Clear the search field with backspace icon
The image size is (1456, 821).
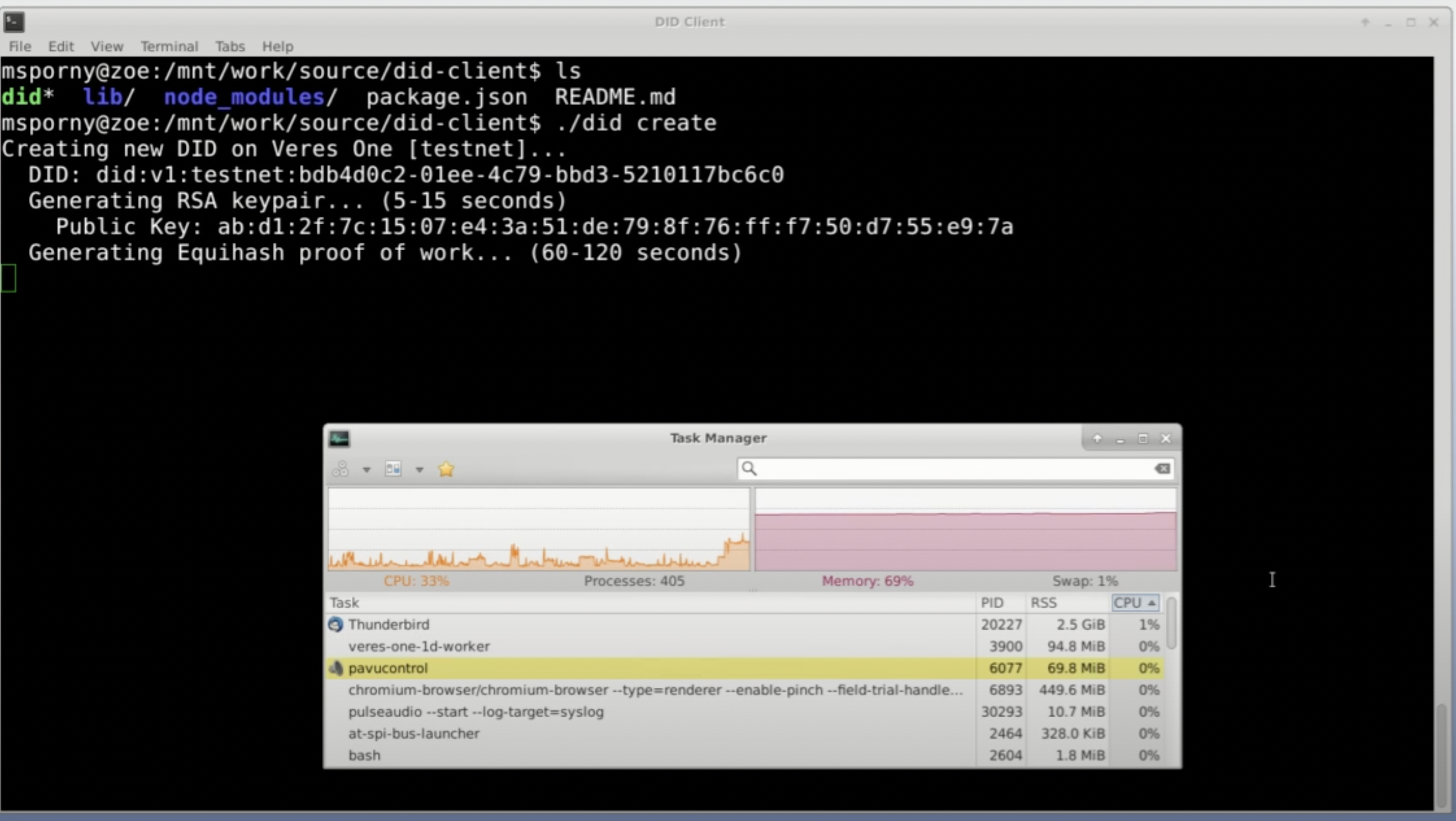coord(1162,469)
